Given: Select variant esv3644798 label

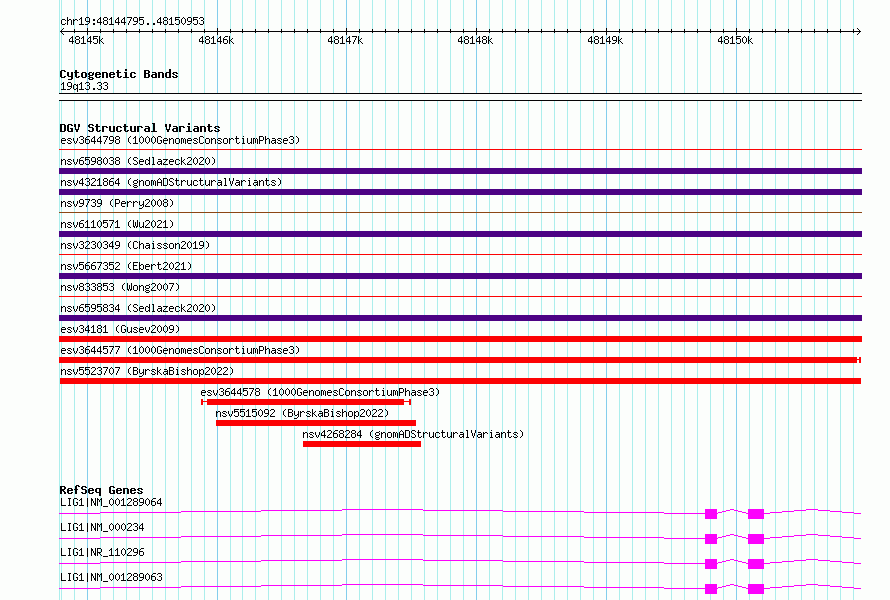Looking at the screenshot, I should coord(180,140).
